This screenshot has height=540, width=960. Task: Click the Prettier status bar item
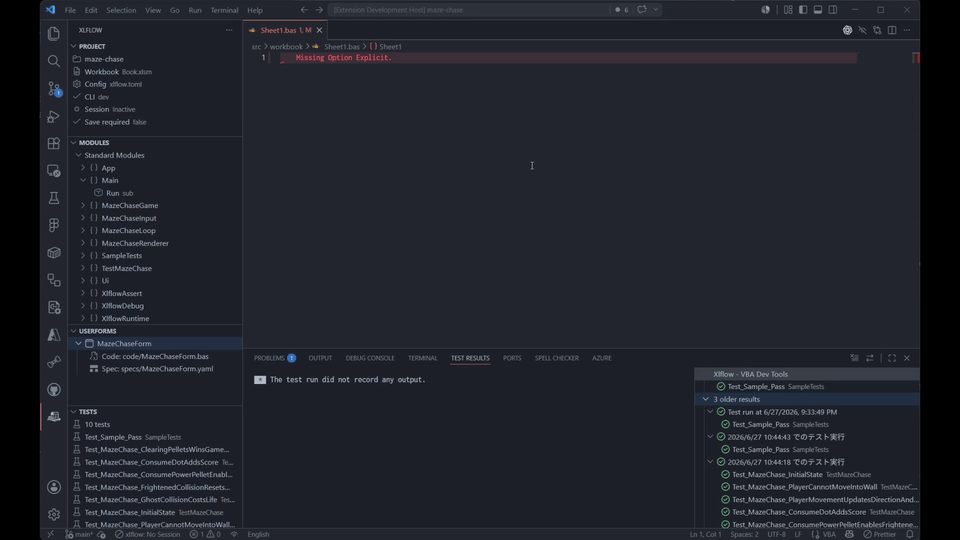tap(879, 534)
